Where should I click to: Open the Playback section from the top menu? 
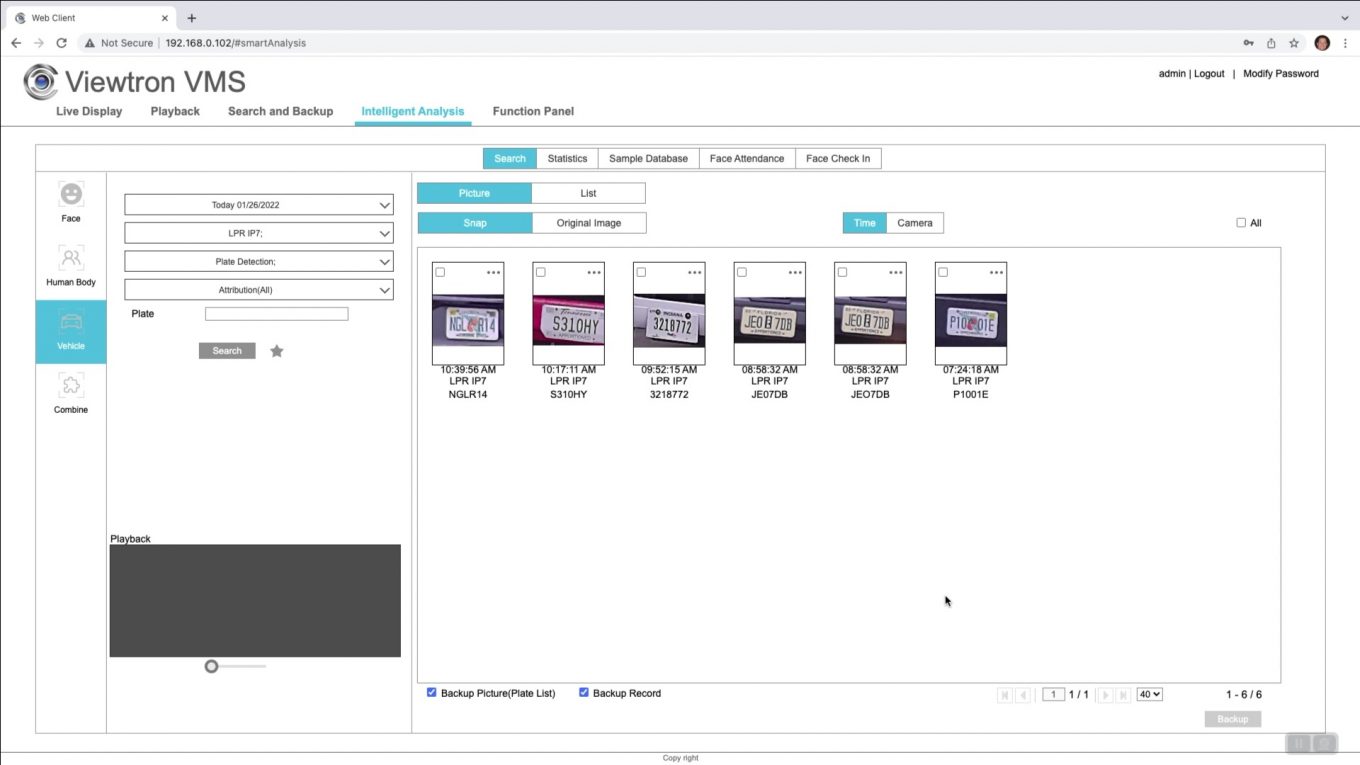pos(174,111)
